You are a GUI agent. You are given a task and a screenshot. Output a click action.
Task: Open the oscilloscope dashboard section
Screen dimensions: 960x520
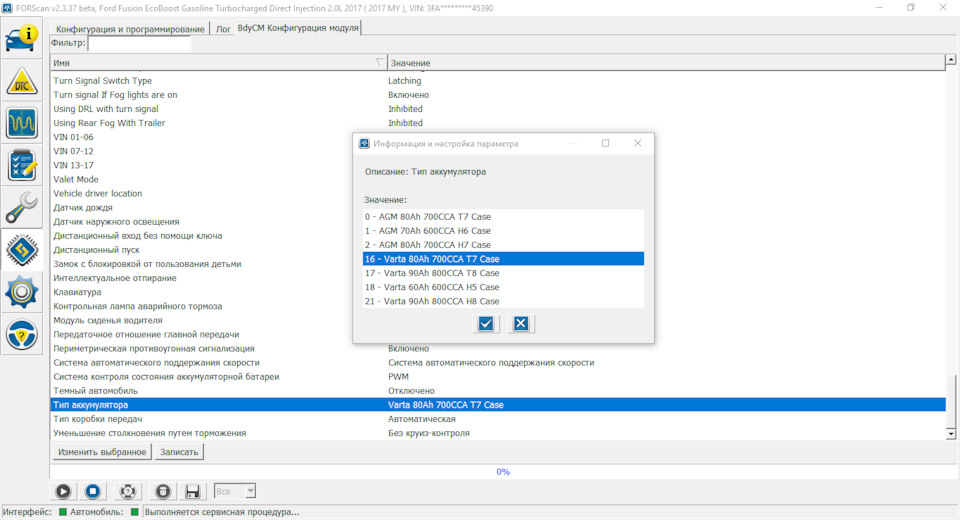(21, 123)
